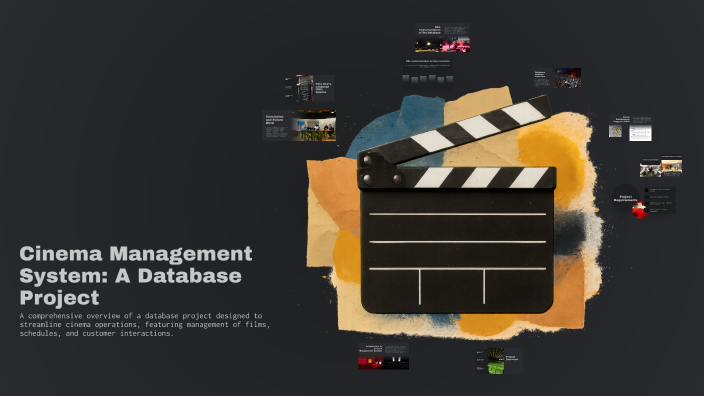Select the Project Requirements circle topic
The width and height of the screenshot is (704, 396).
click(x=625, y=198)
